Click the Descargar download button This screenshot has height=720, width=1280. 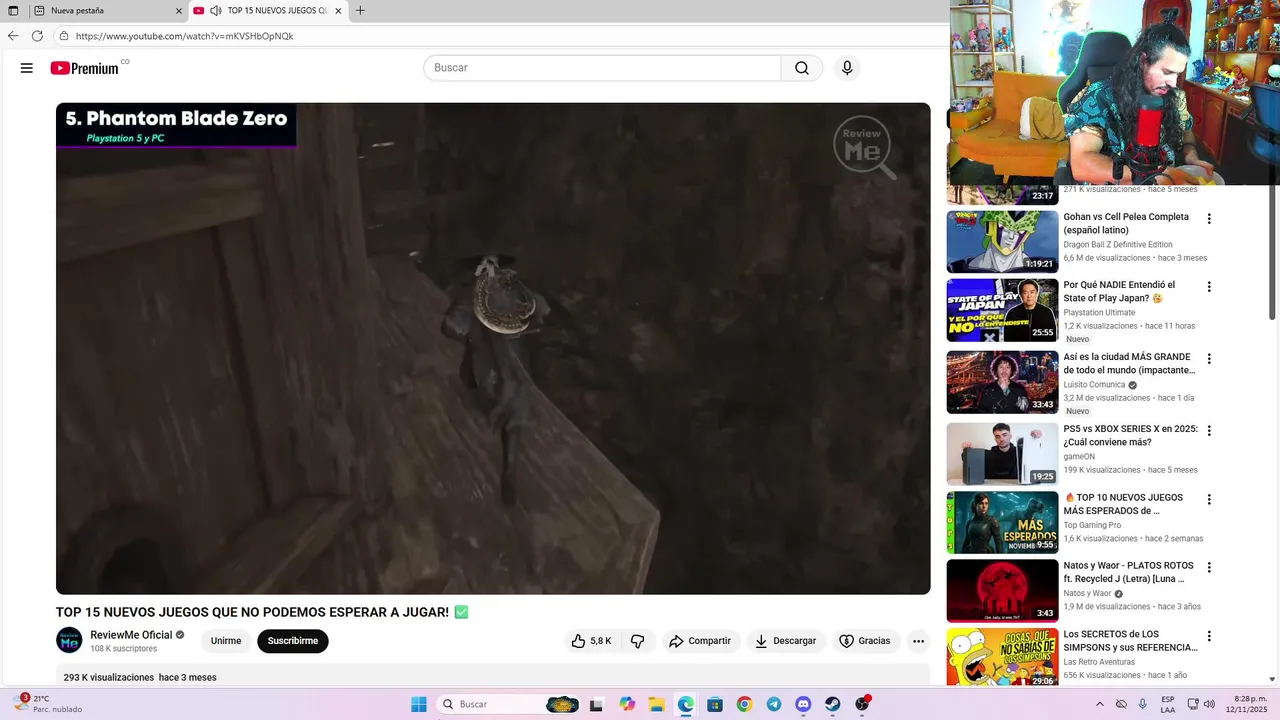pos(786,641)
